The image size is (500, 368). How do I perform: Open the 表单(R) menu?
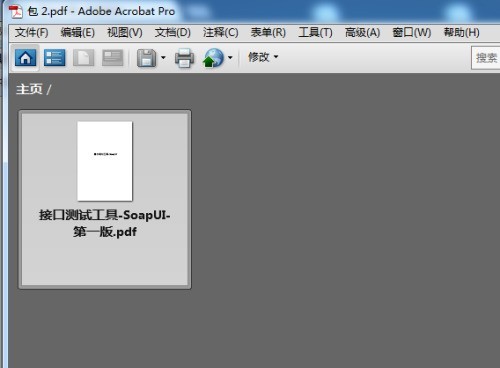(268, 33)
